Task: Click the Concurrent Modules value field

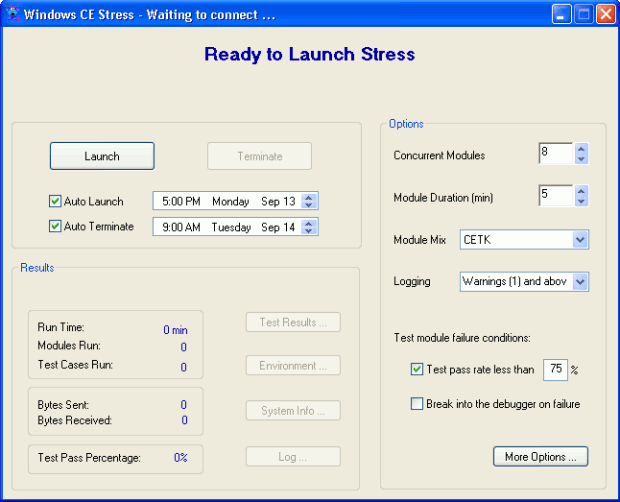Action: point(556,153)
